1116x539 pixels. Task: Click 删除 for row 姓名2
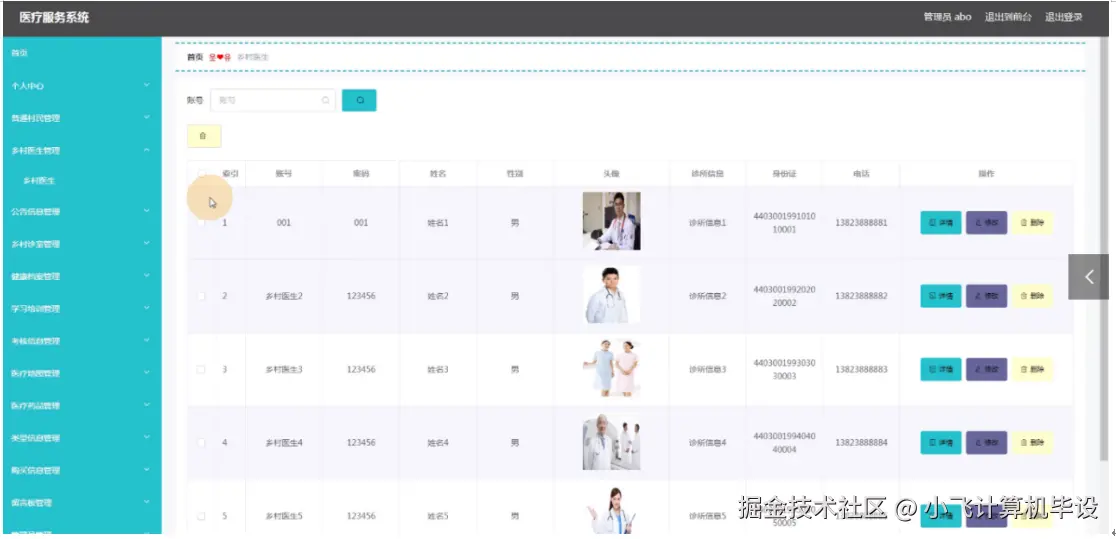pyautogui.click(x=1032, y=296)
